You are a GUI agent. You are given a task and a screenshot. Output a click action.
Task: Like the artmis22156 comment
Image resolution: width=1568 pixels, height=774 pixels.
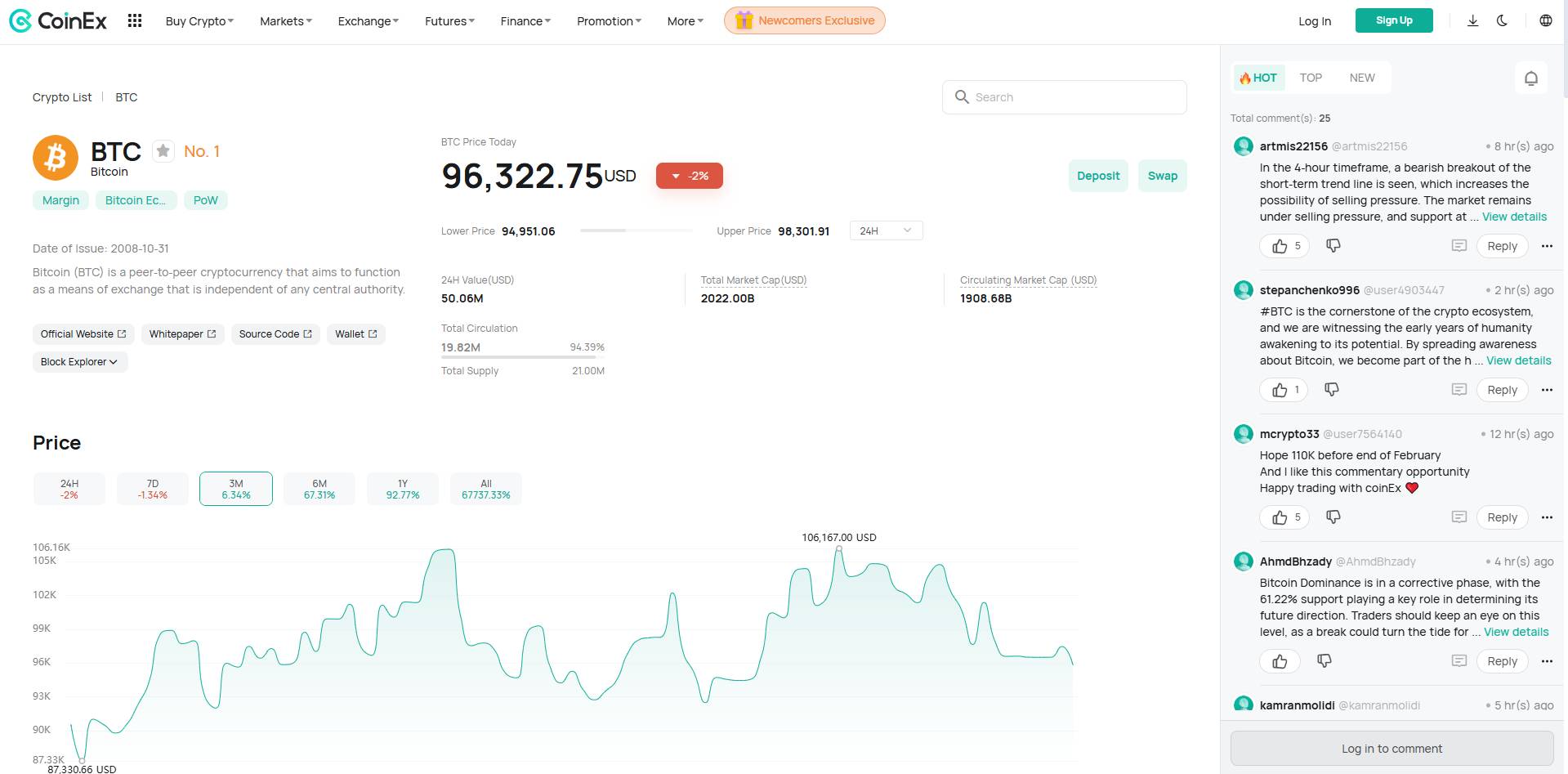pos(1284,246)
